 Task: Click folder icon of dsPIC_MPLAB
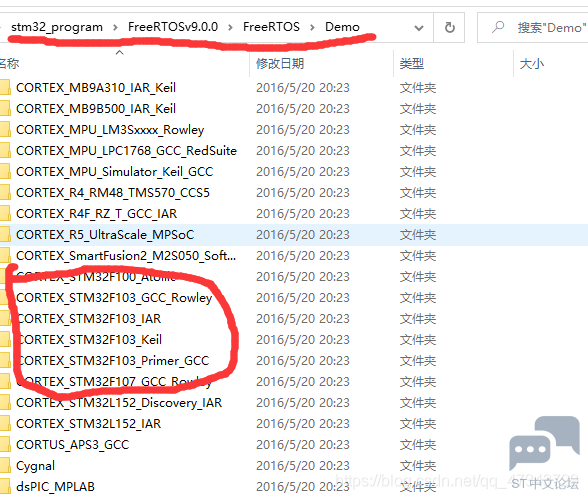[x=5, y=487]
